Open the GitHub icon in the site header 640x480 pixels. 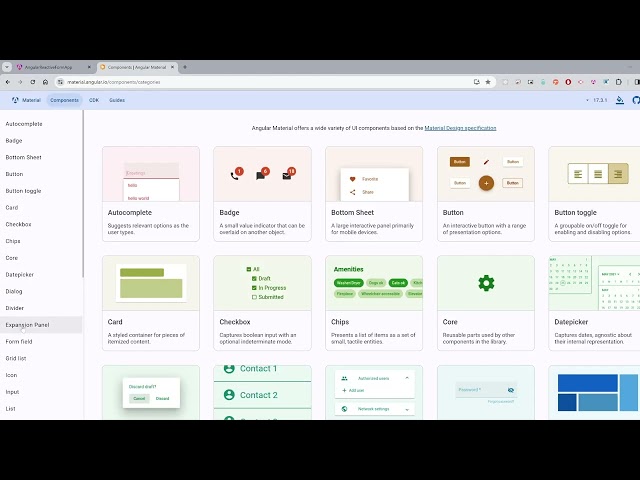(x=636, y=100)
